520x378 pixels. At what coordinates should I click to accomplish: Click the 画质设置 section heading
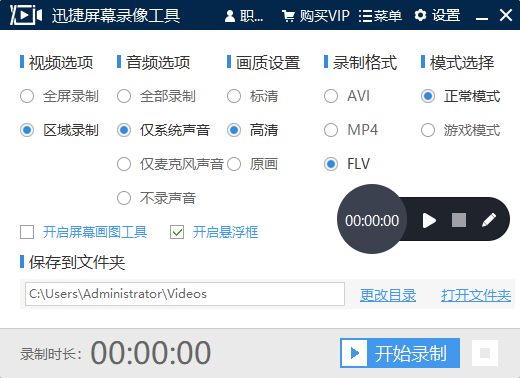click(268, 63)
